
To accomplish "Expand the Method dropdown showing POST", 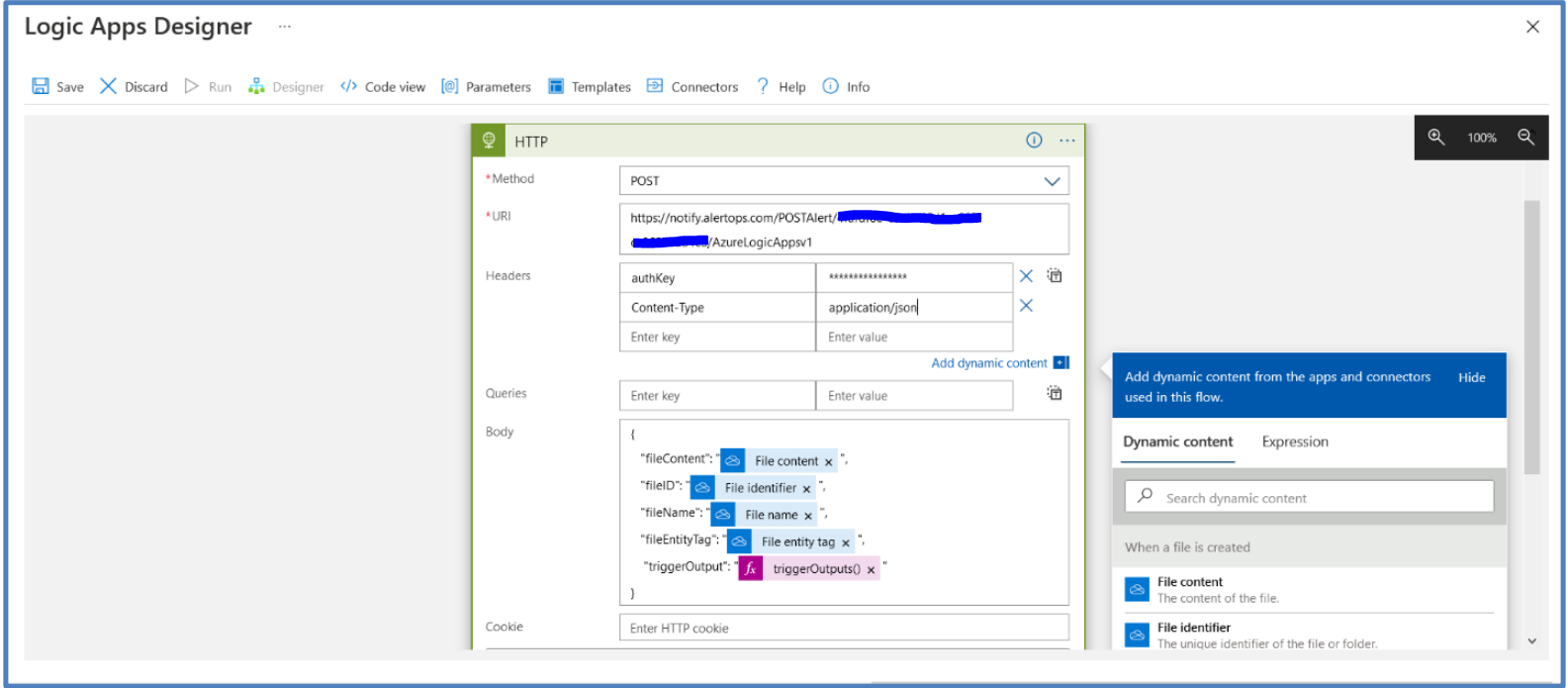I will 1052,181.
